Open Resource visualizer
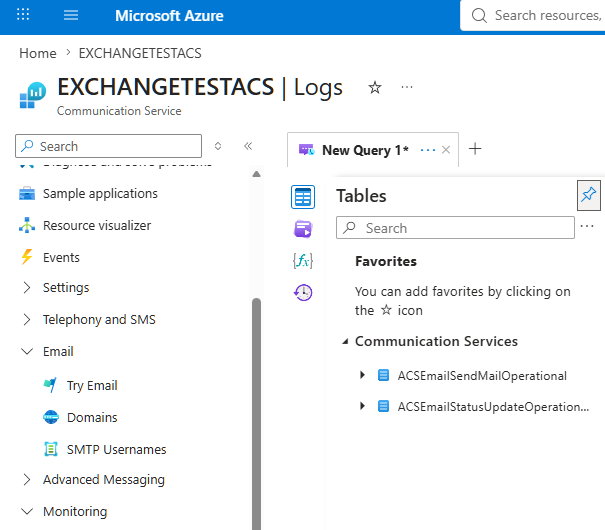The image size is (605, 530). (97, 226)
